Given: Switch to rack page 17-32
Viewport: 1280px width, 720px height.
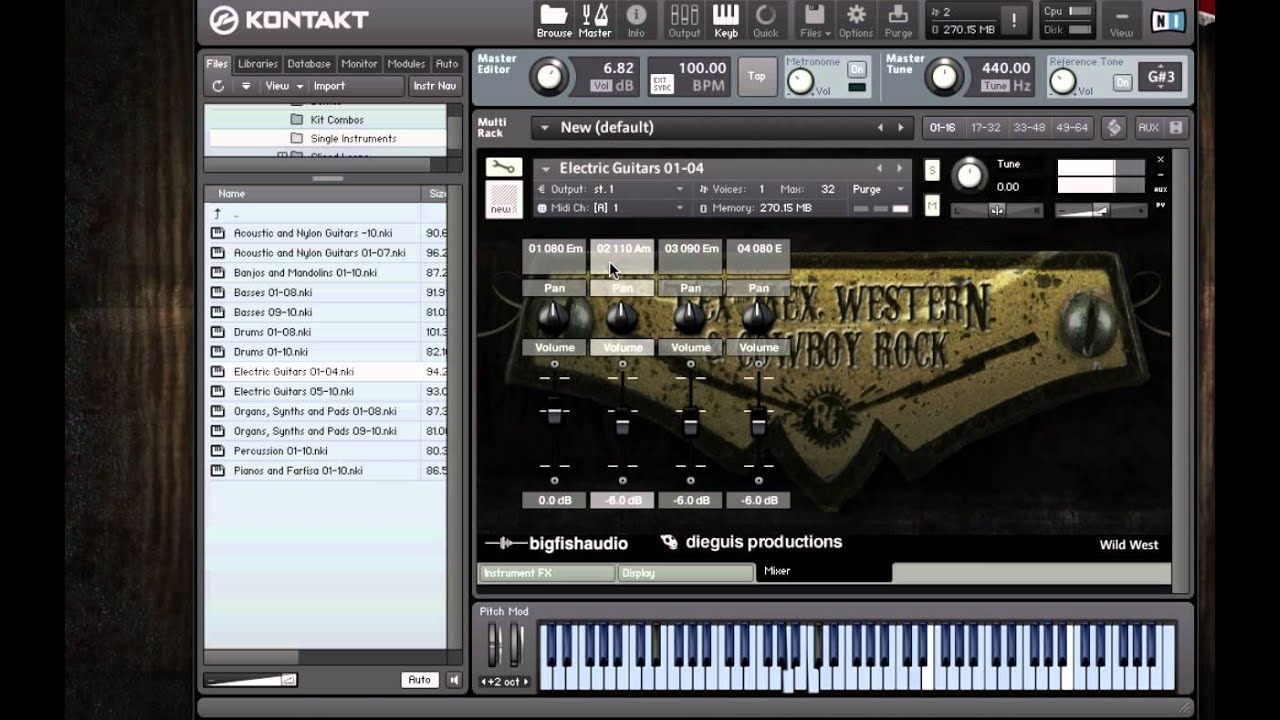Looking at the screenshot, I should pyautogui.click(x=985, y=127).
